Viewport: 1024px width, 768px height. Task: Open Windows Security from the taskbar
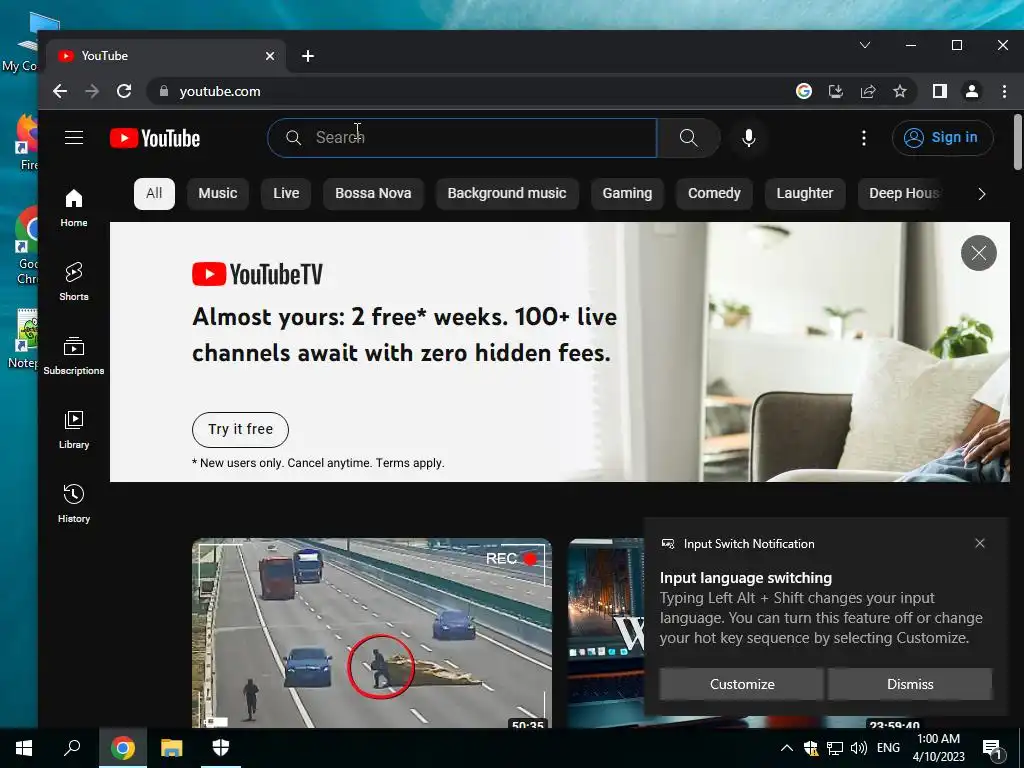[221, 748]
